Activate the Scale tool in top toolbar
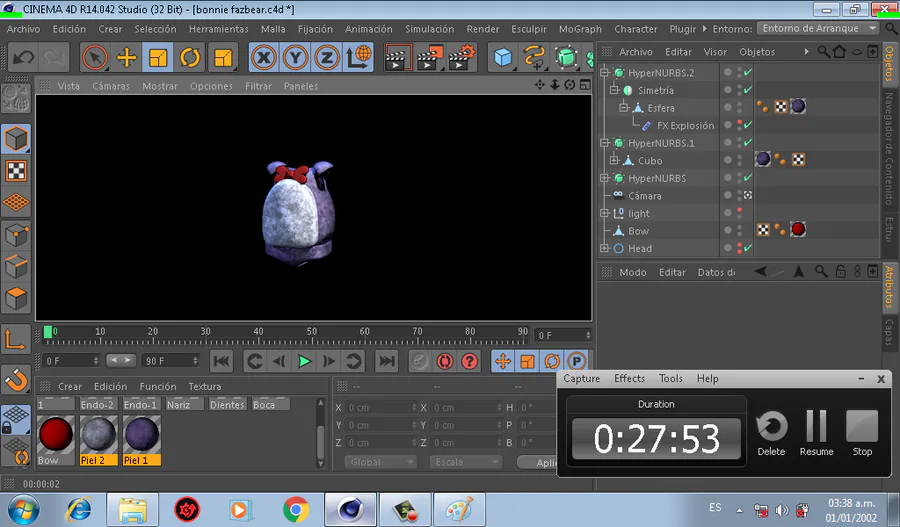900x527 pixels. point(158,57)
